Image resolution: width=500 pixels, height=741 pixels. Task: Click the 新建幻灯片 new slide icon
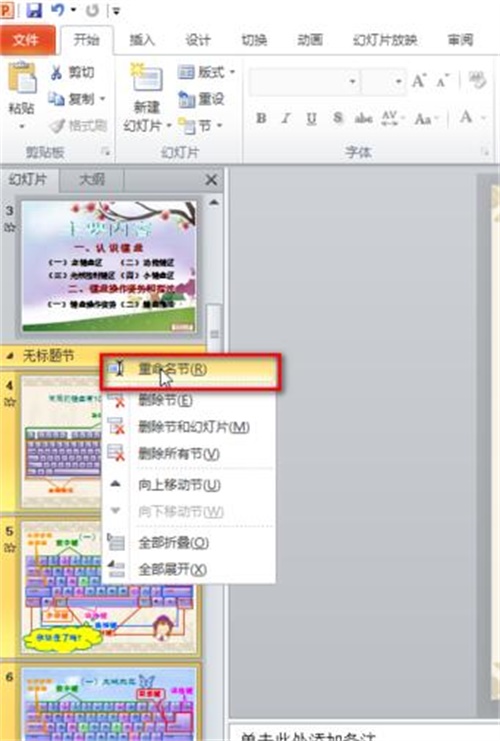pyautogui.click(x=147, y=78)
